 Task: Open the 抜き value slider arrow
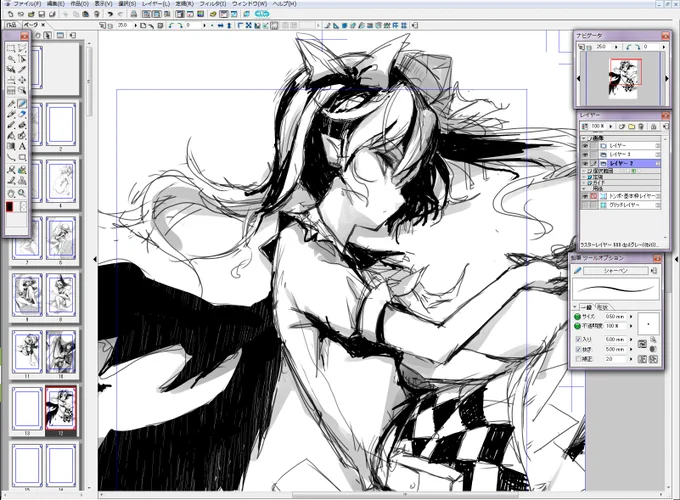(x=631, y=349)
